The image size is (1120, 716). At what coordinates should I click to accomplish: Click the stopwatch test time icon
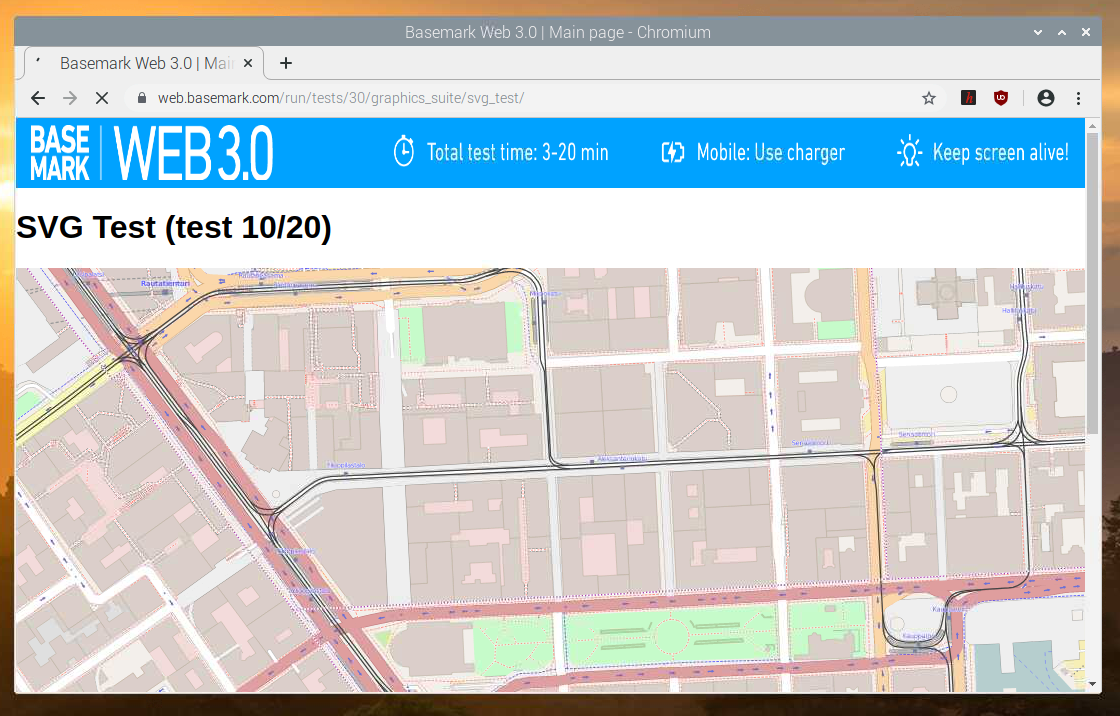coord(403,152)
